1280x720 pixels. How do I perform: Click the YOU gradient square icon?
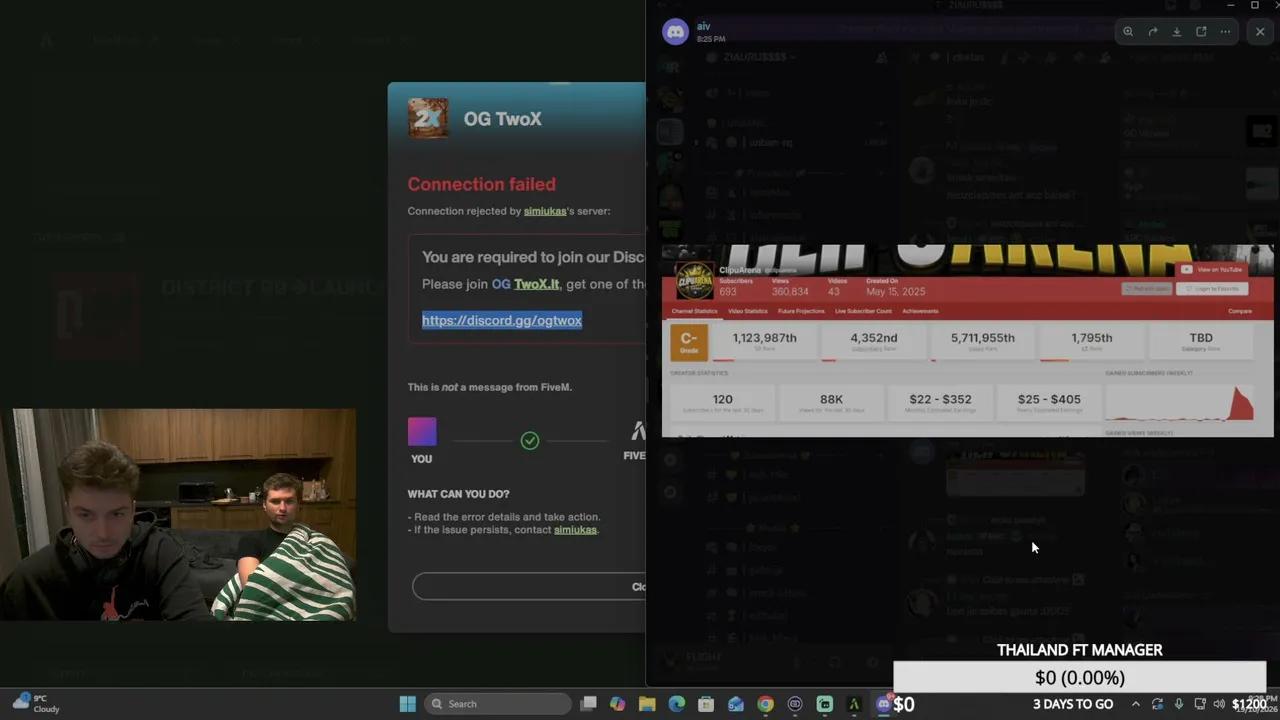422,432
